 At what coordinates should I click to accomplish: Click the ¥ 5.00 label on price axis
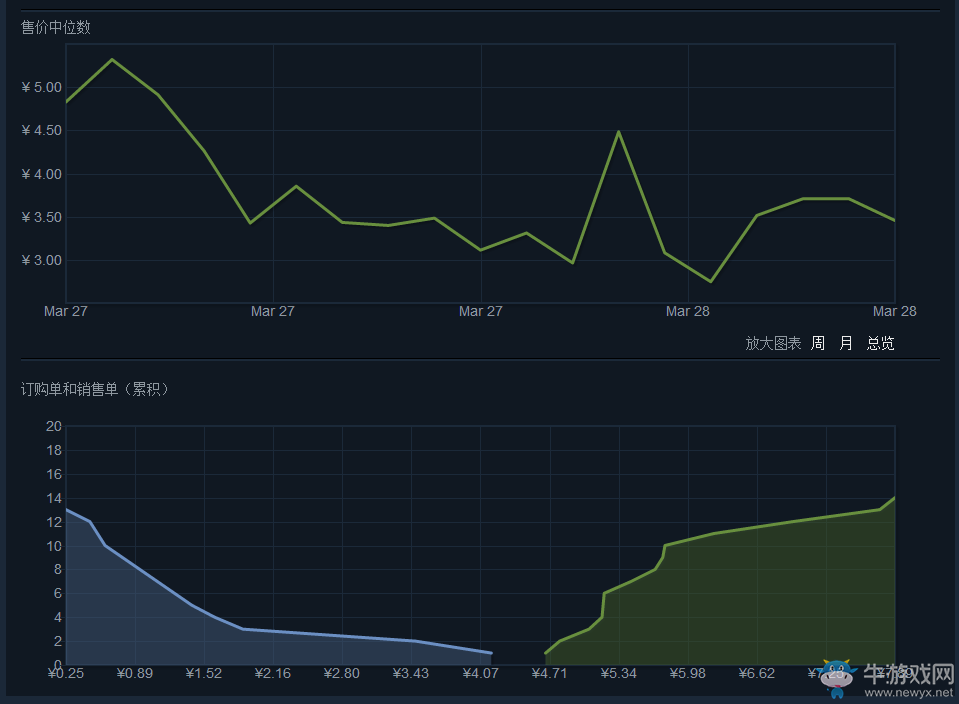click(x=41, y=87)
